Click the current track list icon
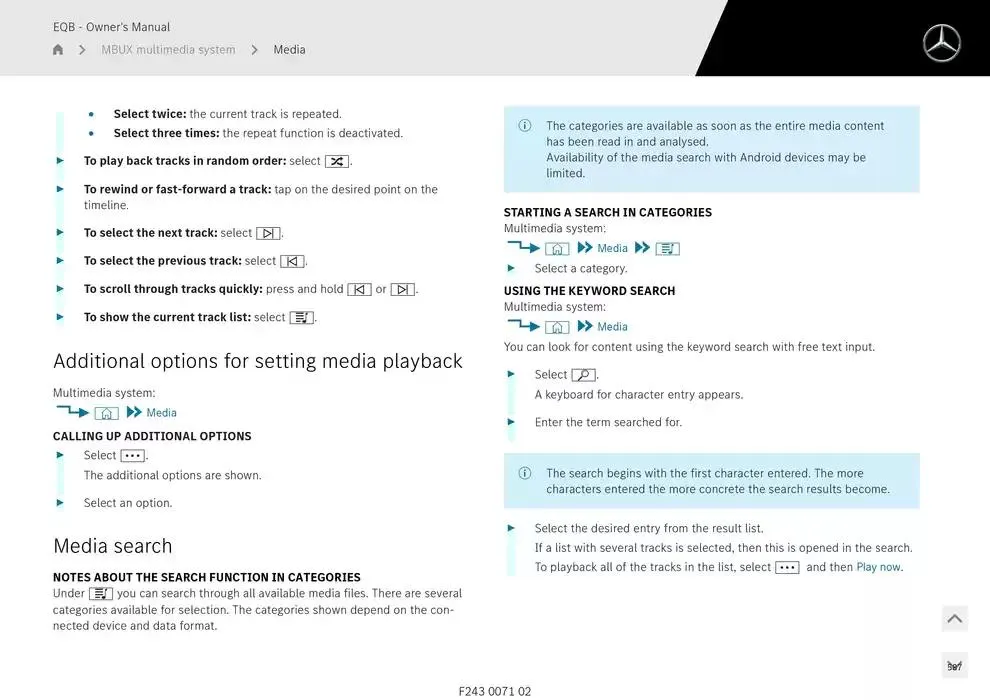 (x=301, y=317)
